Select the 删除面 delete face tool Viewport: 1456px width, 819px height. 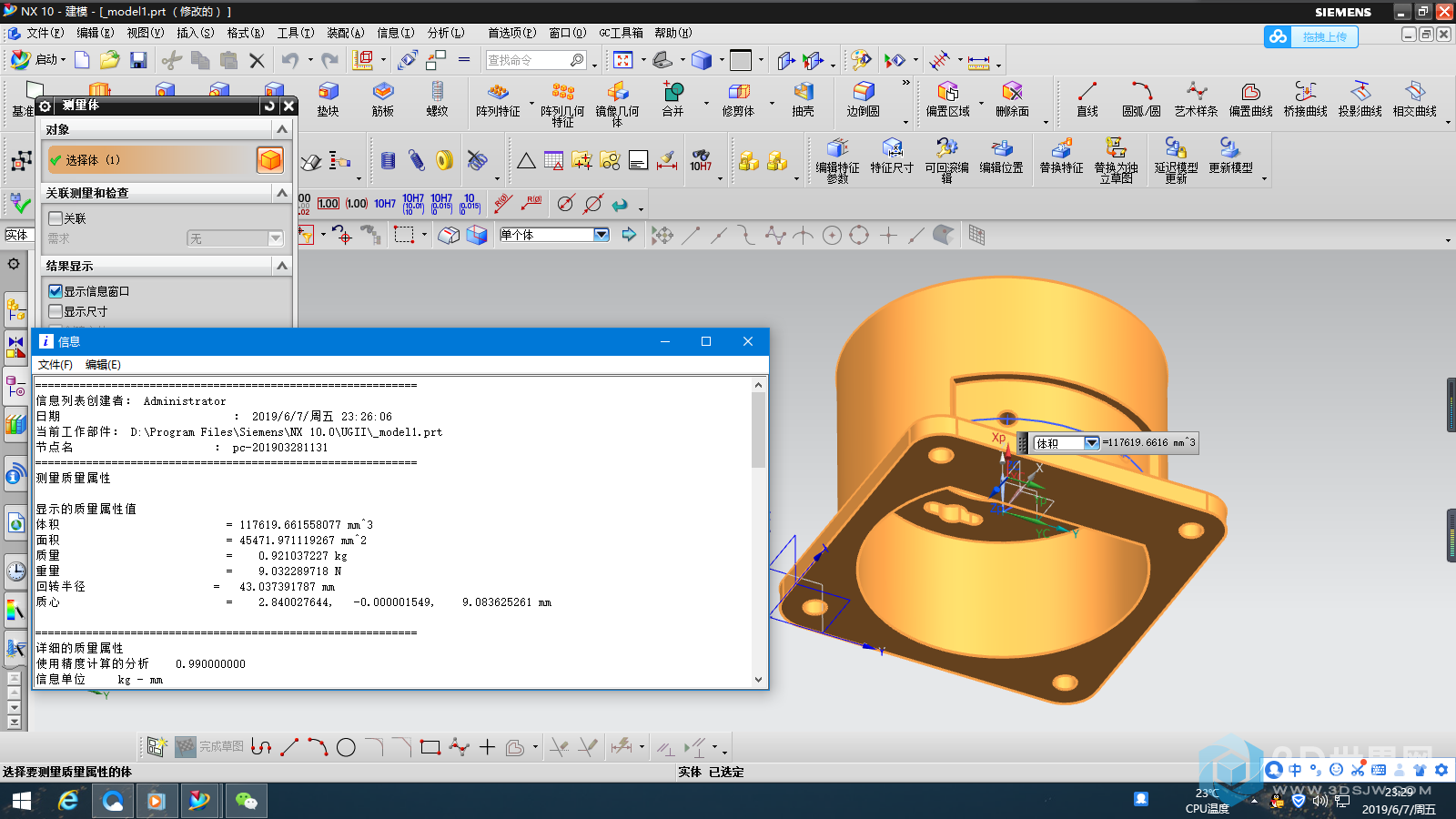point(1012,99)
